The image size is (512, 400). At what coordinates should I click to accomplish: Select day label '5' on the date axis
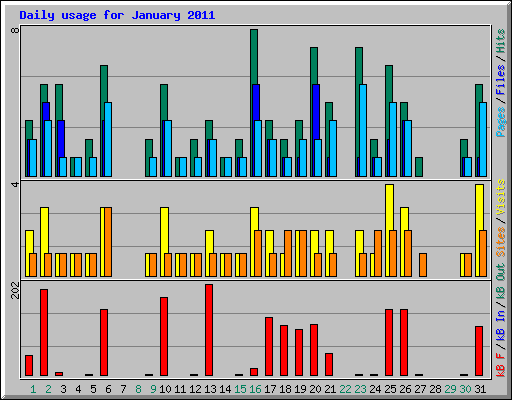pos(93,389)
